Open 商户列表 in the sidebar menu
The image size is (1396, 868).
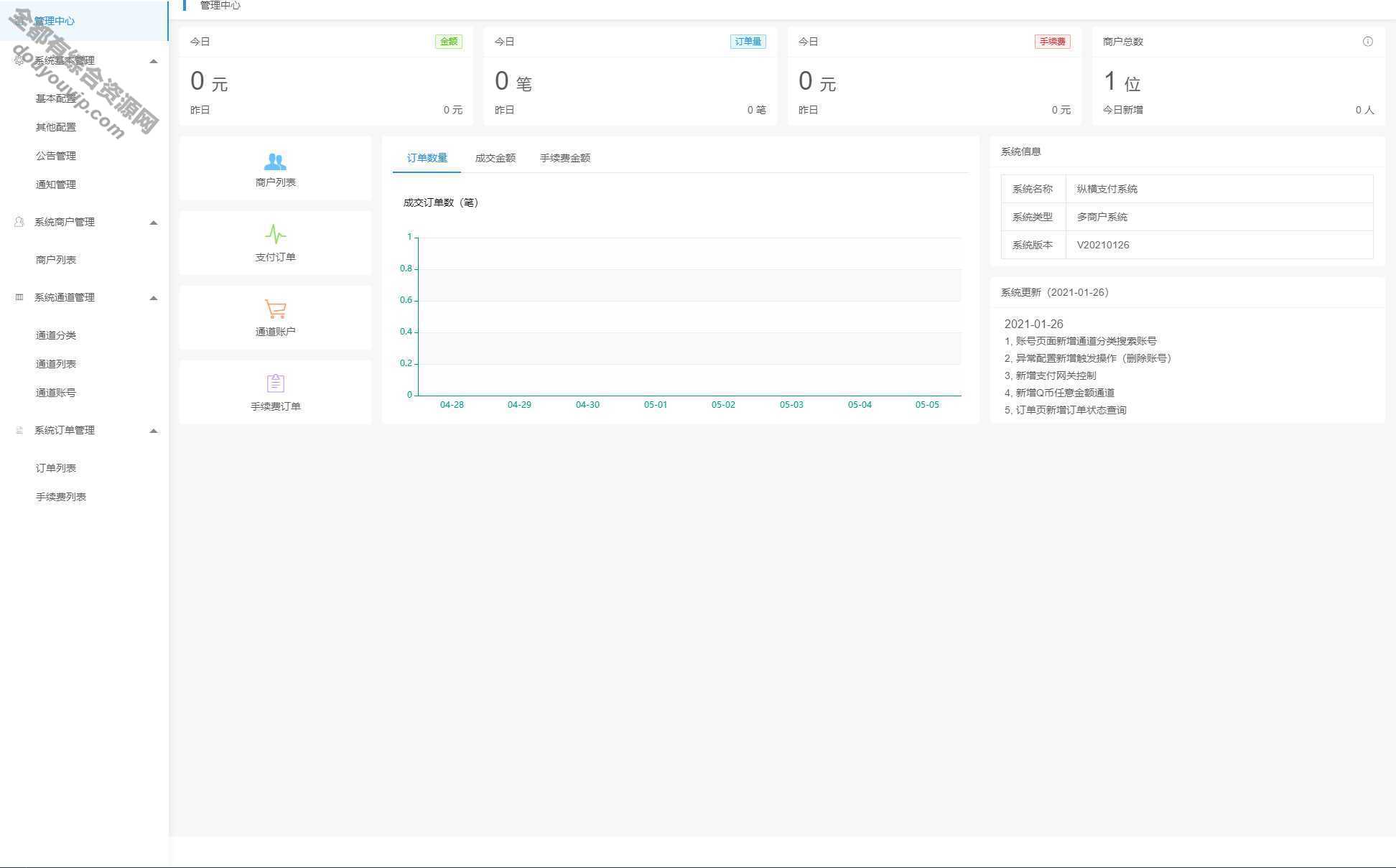[x=56, y=260]
